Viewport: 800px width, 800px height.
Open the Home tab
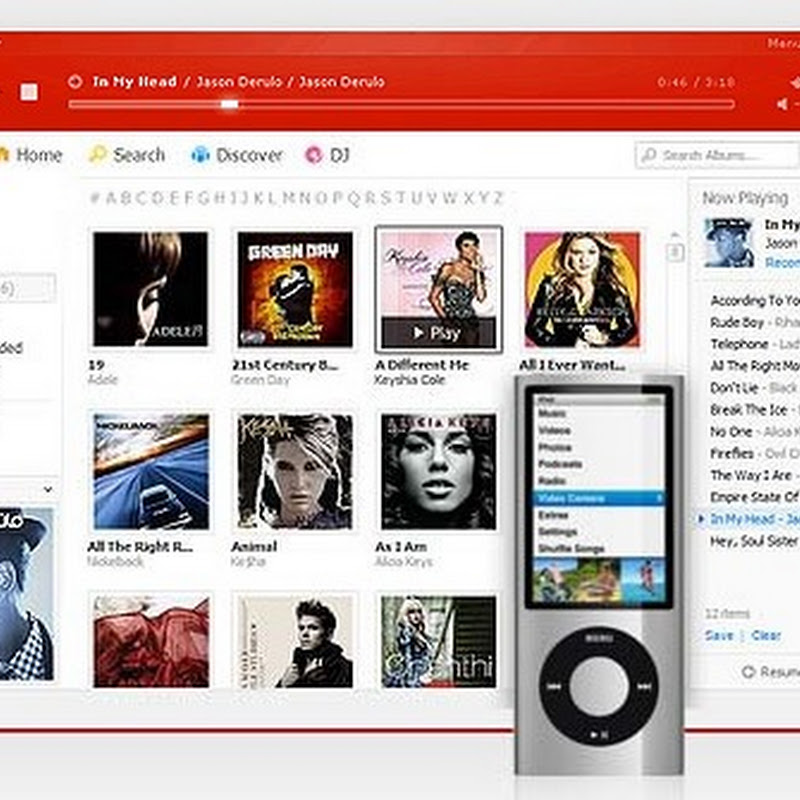coord(32,155)
